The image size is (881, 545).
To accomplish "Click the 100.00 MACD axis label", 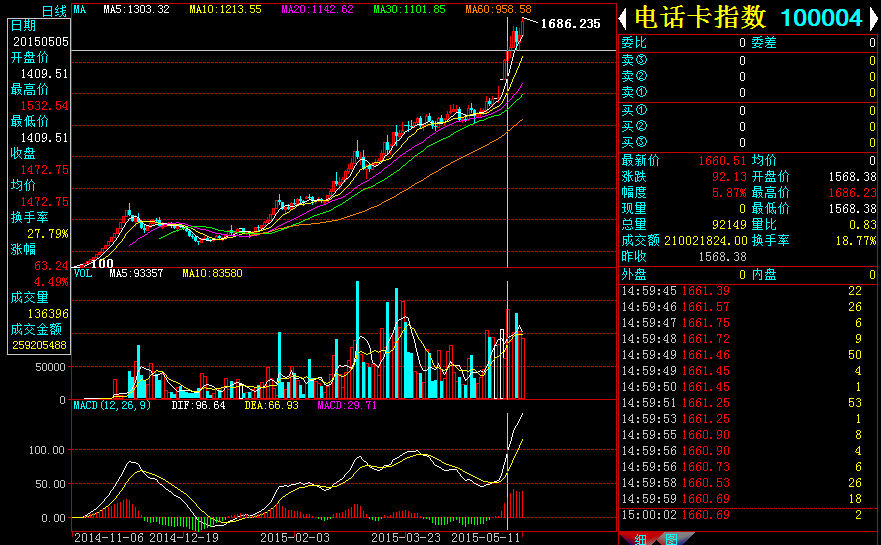I will click(x=47, y=450).
